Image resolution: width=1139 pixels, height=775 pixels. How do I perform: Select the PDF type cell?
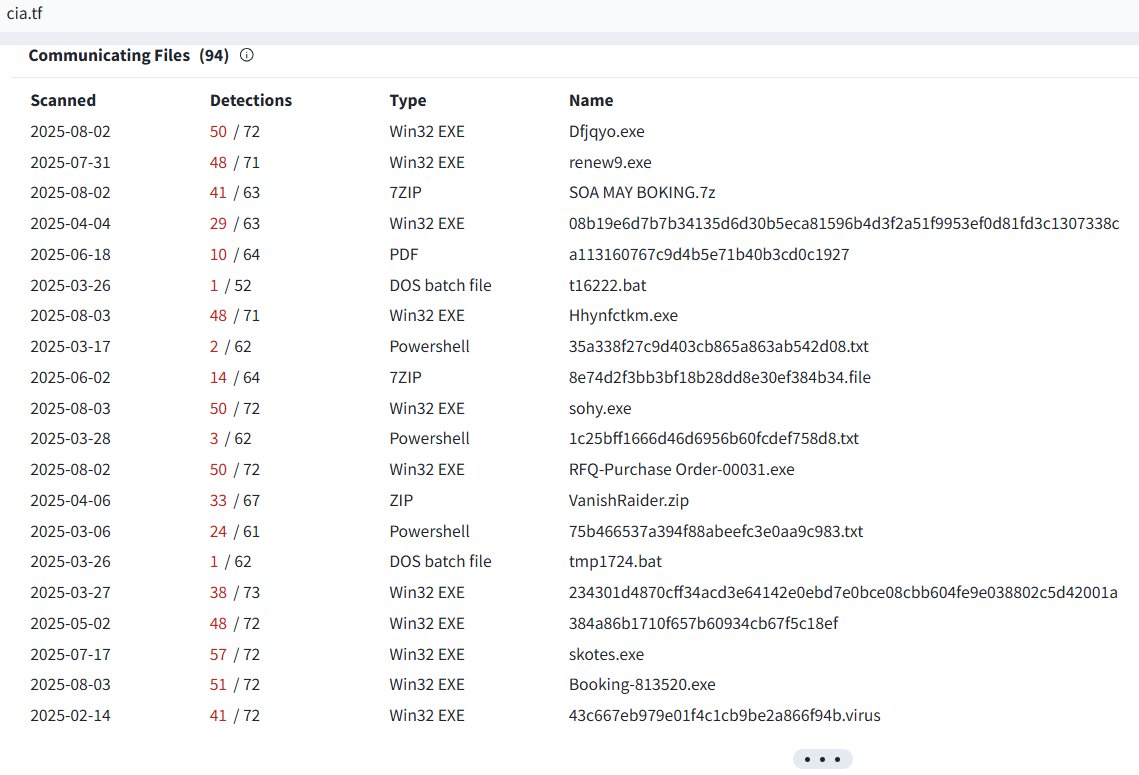tap(404, 255)
